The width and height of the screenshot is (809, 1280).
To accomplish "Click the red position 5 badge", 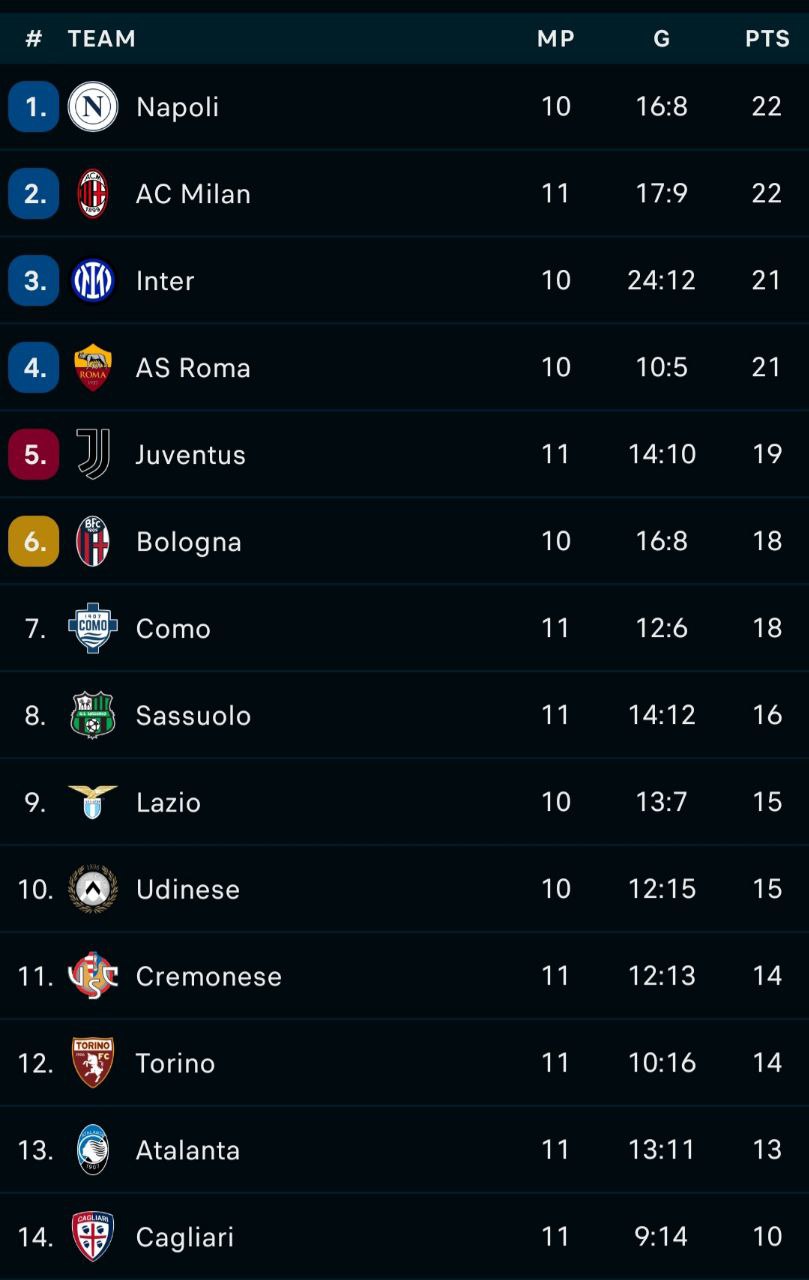I will 34,455.
